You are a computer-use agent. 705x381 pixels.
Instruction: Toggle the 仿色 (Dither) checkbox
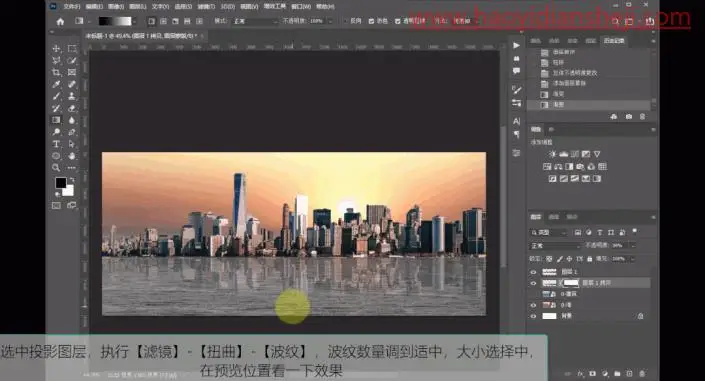point(371,21)
